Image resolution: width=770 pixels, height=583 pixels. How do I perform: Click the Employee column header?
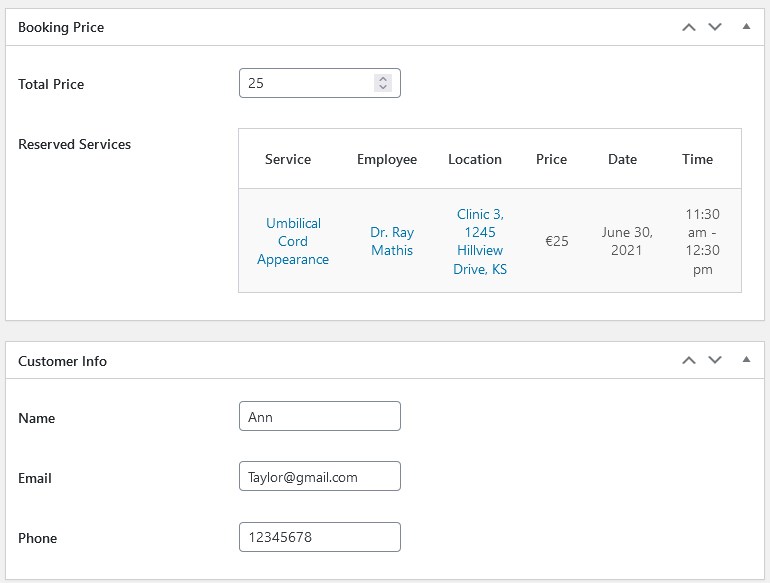[x=387, y=159]
